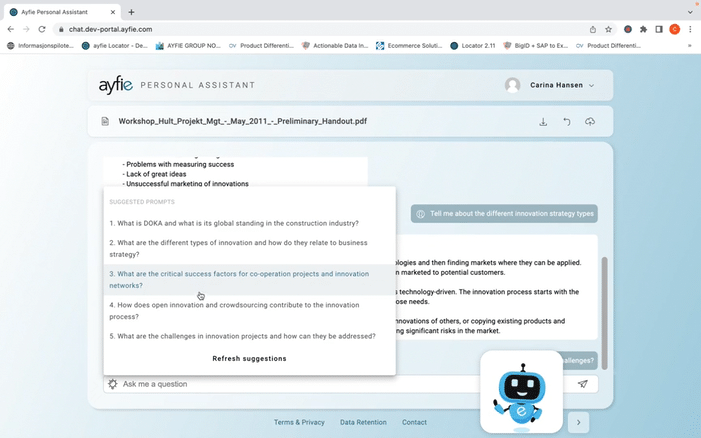This screenshot has width=701, height=438.
Task: Open the Terms & Privacy link
Action: (299, 422)
